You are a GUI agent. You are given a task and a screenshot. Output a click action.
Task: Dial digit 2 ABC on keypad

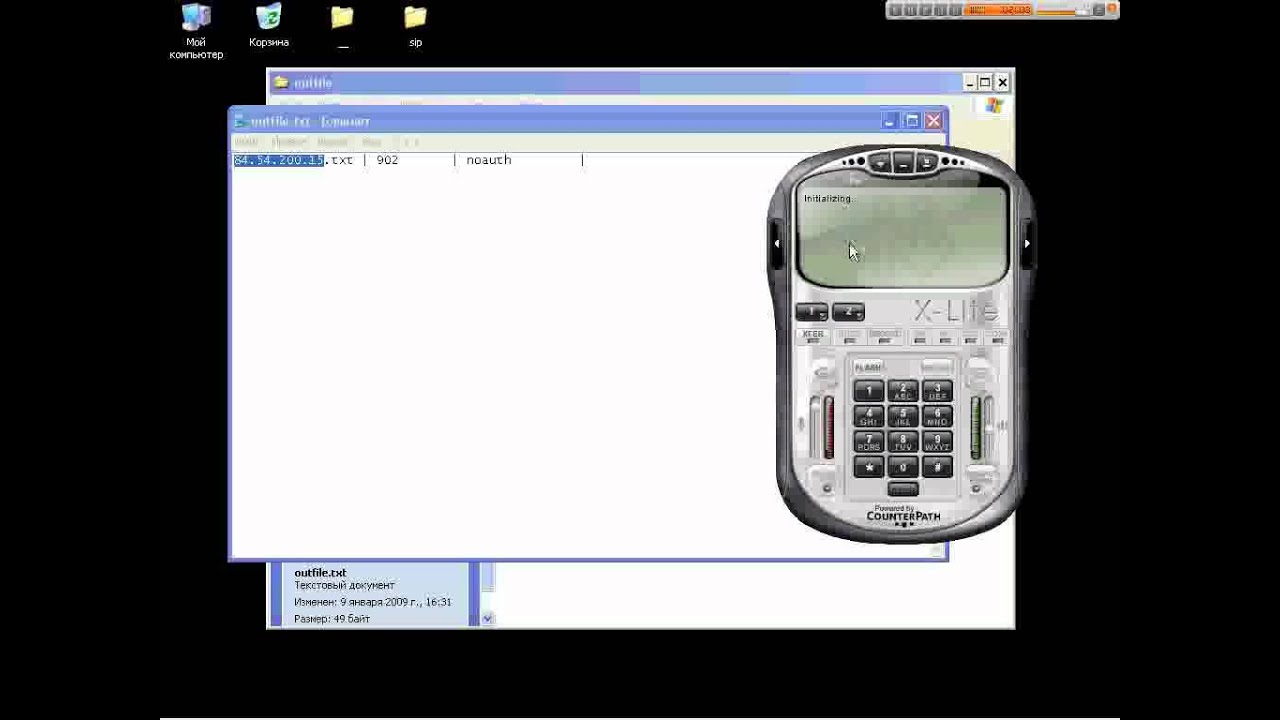[903, 390]
